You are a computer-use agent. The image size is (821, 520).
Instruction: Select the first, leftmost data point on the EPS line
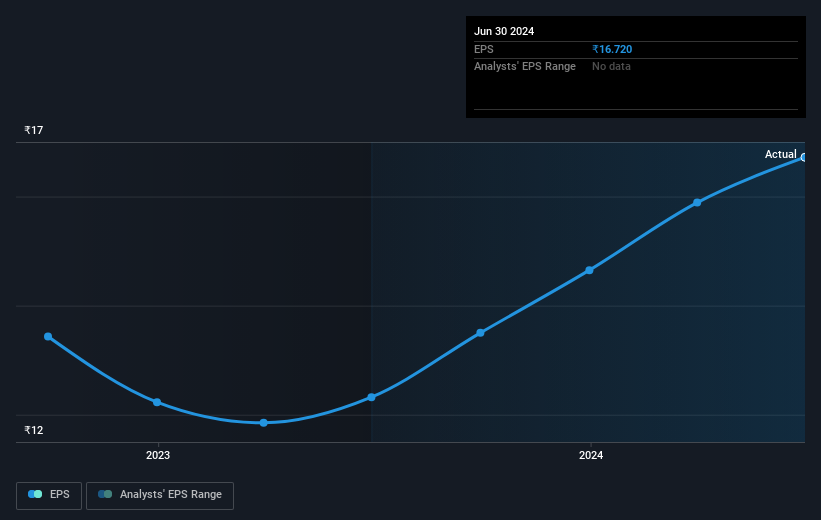tap(48, 336)
